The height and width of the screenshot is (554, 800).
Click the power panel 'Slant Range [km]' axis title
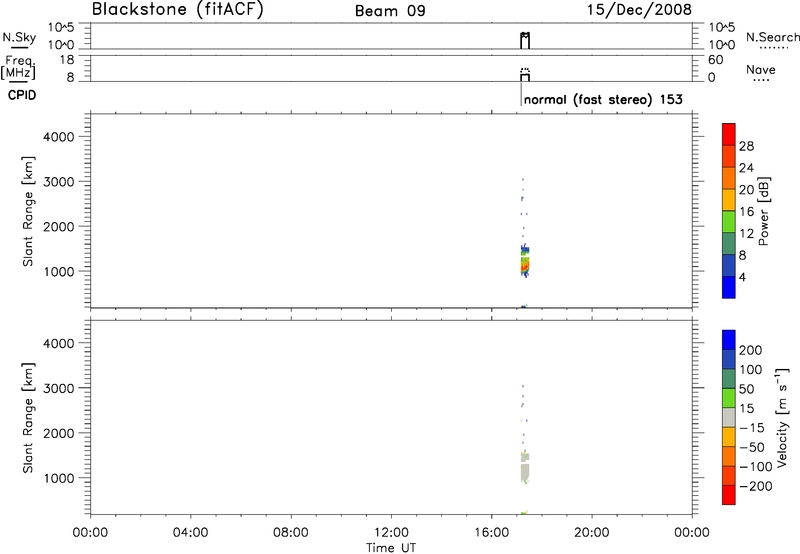28,211
